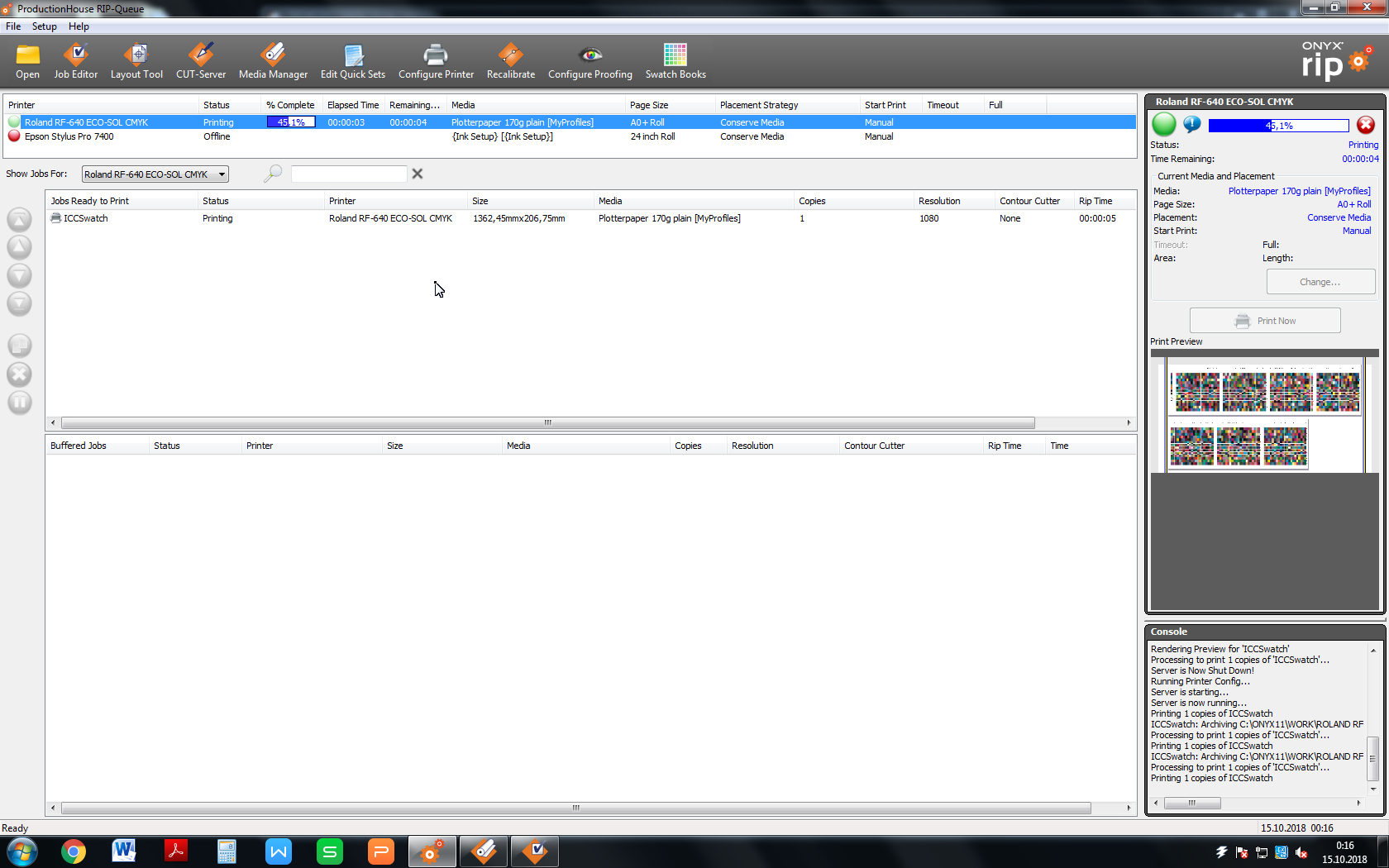
Task: Open Configure Printer
Action: tap(436, 62)
